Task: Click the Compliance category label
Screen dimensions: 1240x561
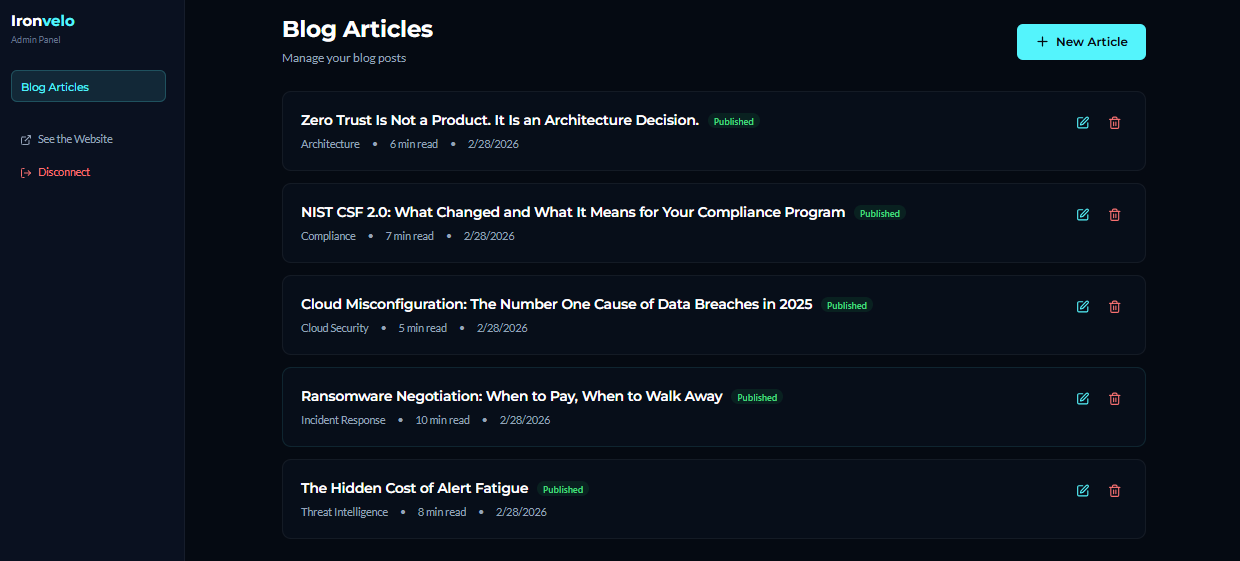Action: tap(328, 236)
